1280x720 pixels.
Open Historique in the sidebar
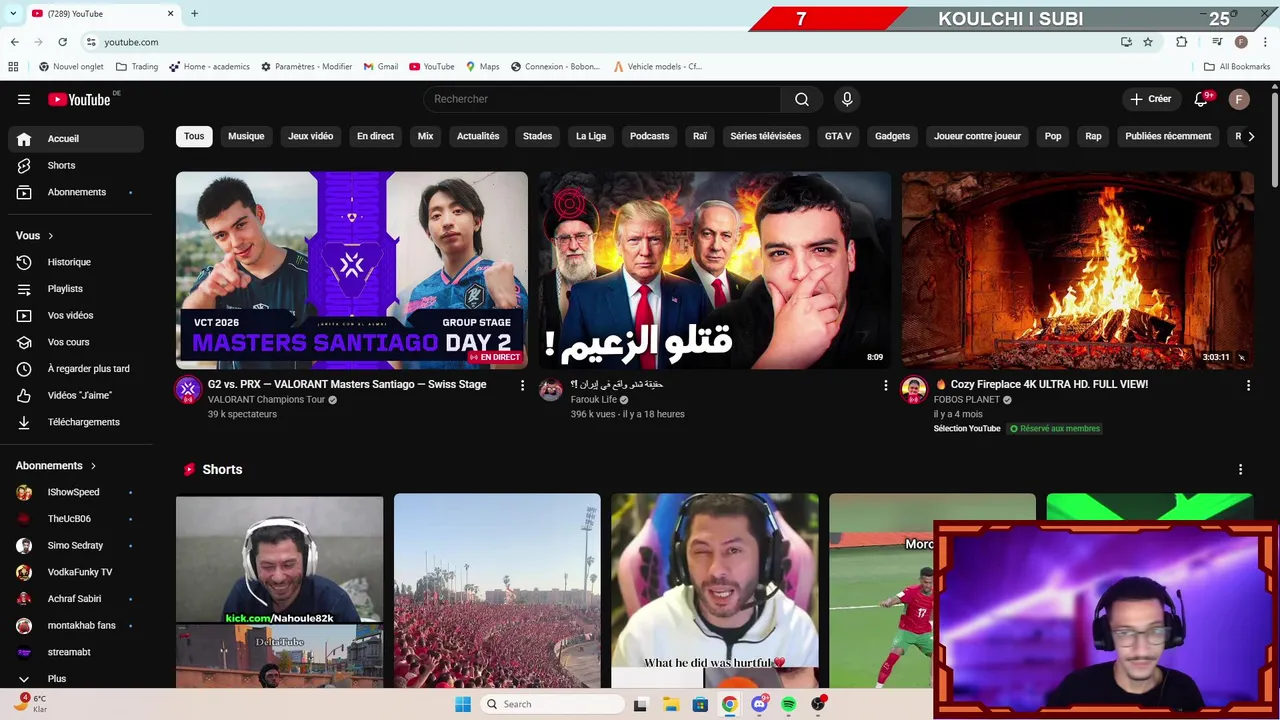point(76,262)
